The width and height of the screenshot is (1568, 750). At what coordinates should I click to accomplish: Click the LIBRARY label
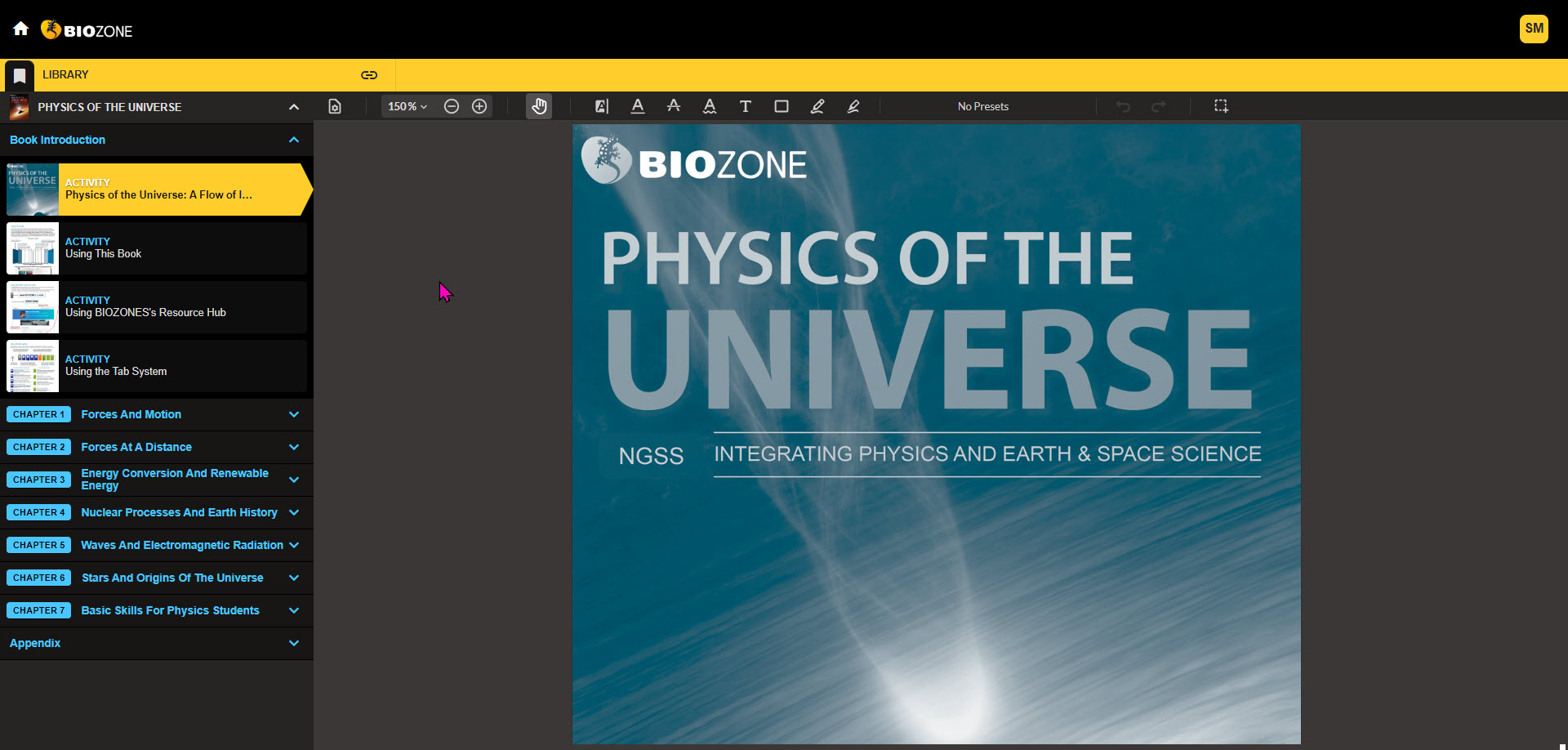coord(65,74)
